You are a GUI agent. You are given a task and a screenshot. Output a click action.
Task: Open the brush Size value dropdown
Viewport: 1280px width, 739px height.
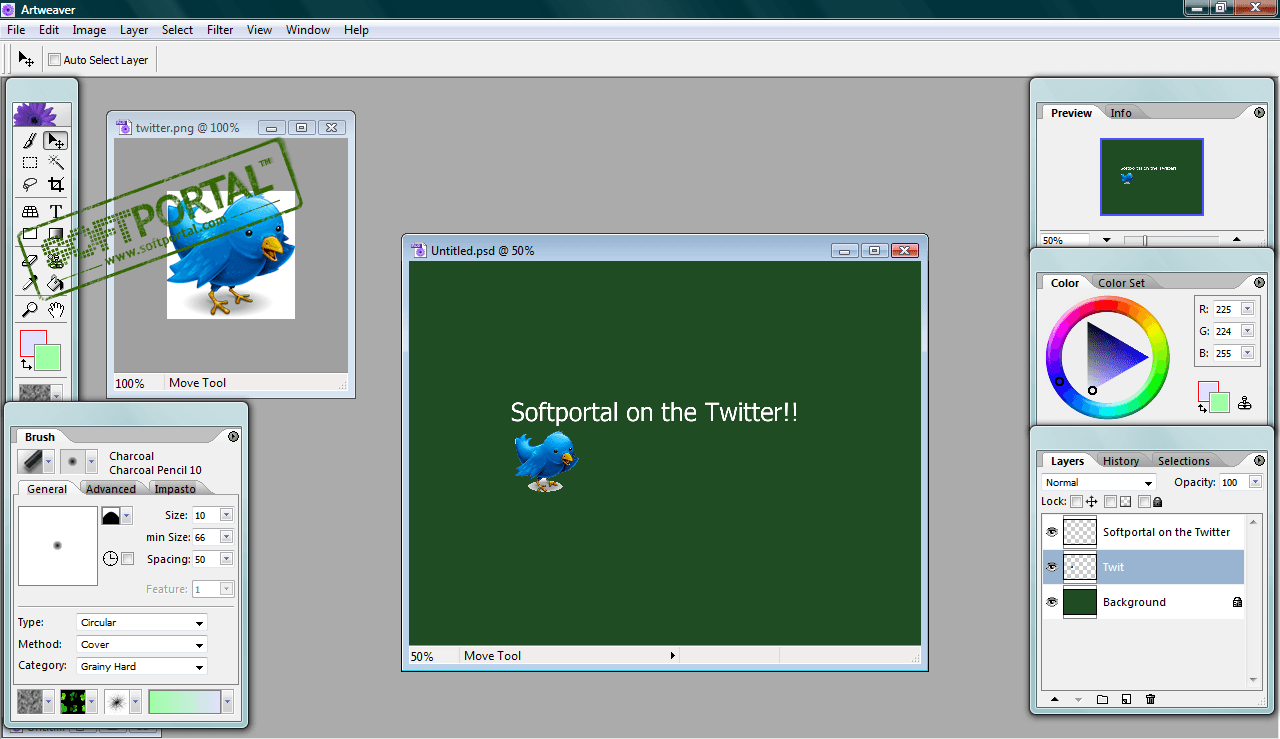(226, 515)
